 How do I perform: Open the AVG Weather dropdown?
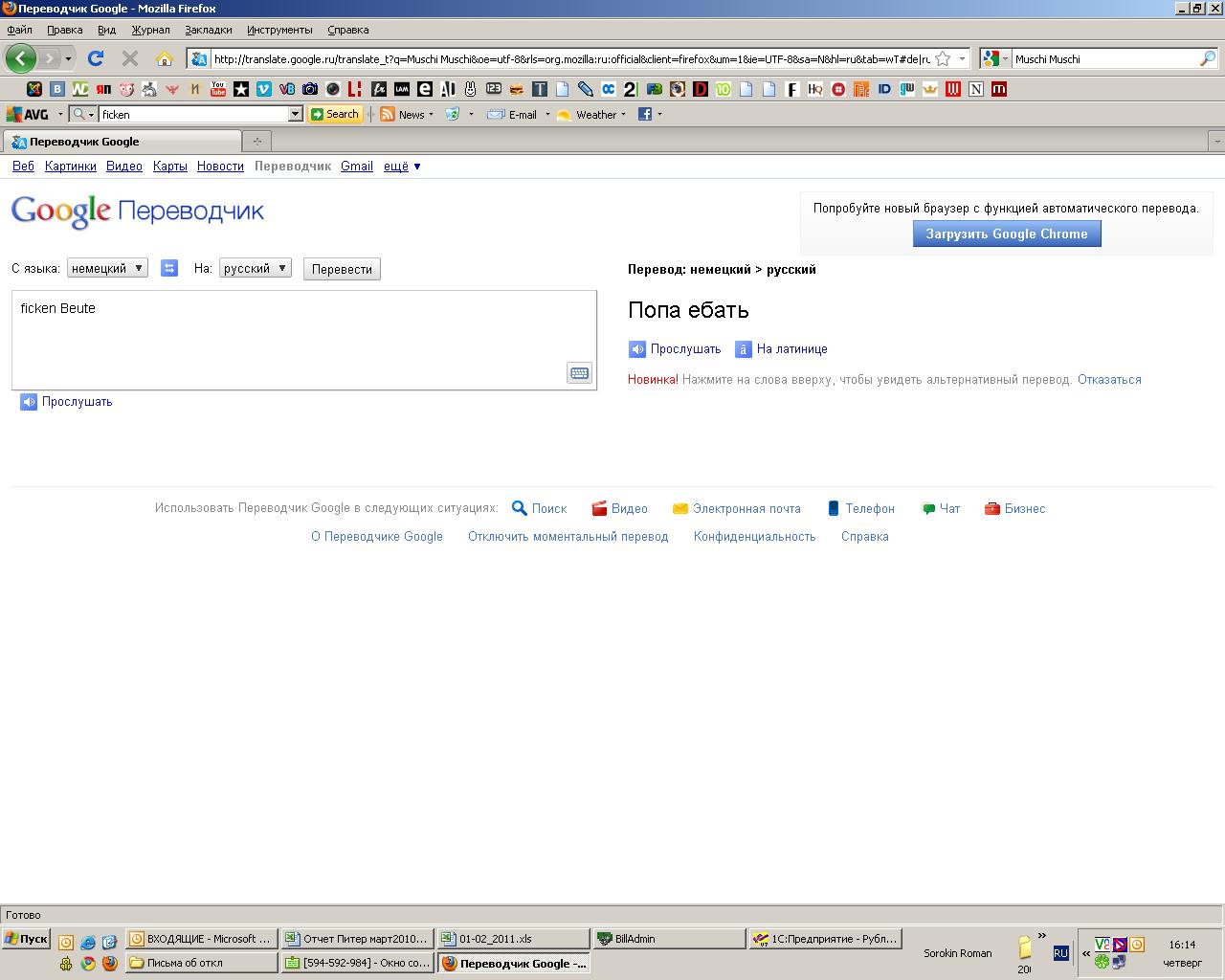pos(624,114)
